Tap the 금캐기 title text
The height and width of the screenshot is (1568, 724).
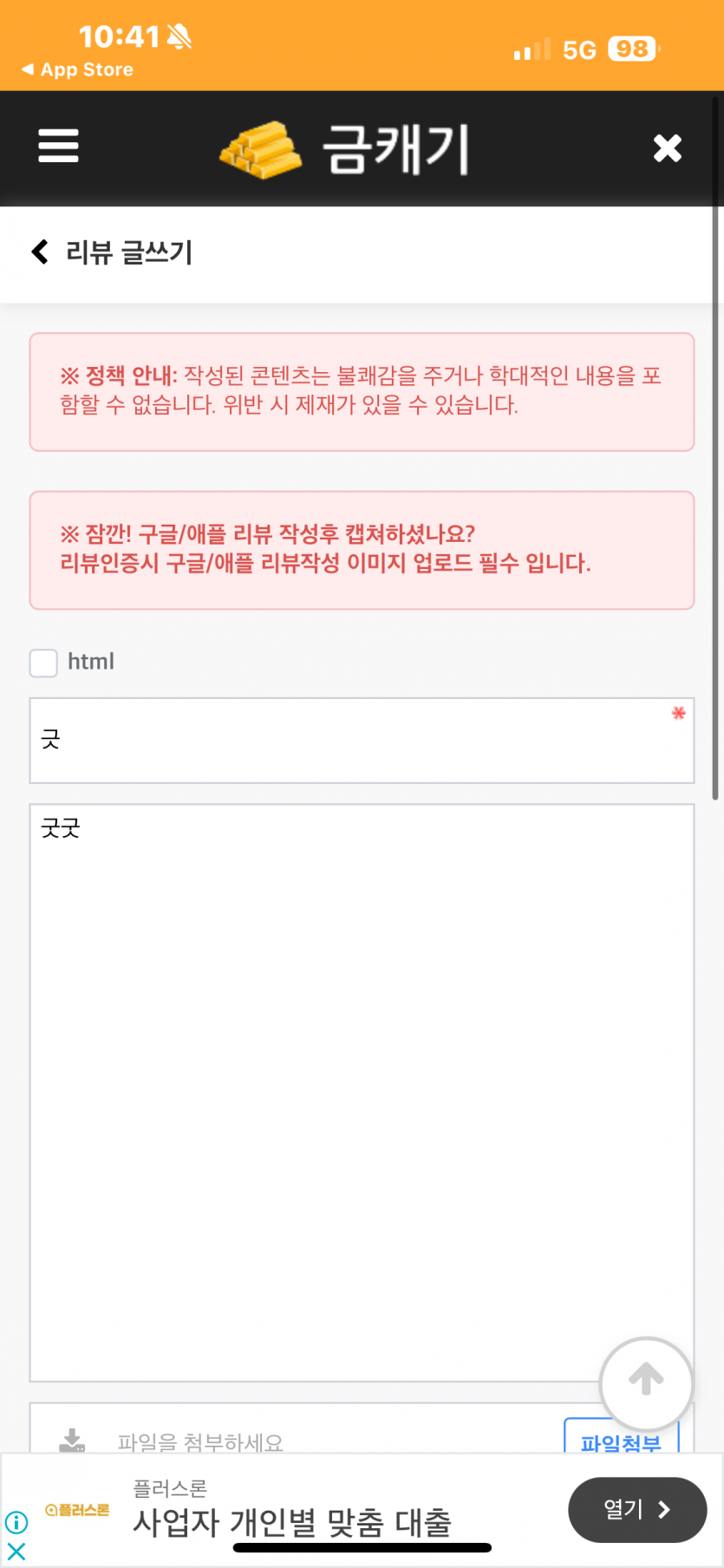click(x=395, y=149)
